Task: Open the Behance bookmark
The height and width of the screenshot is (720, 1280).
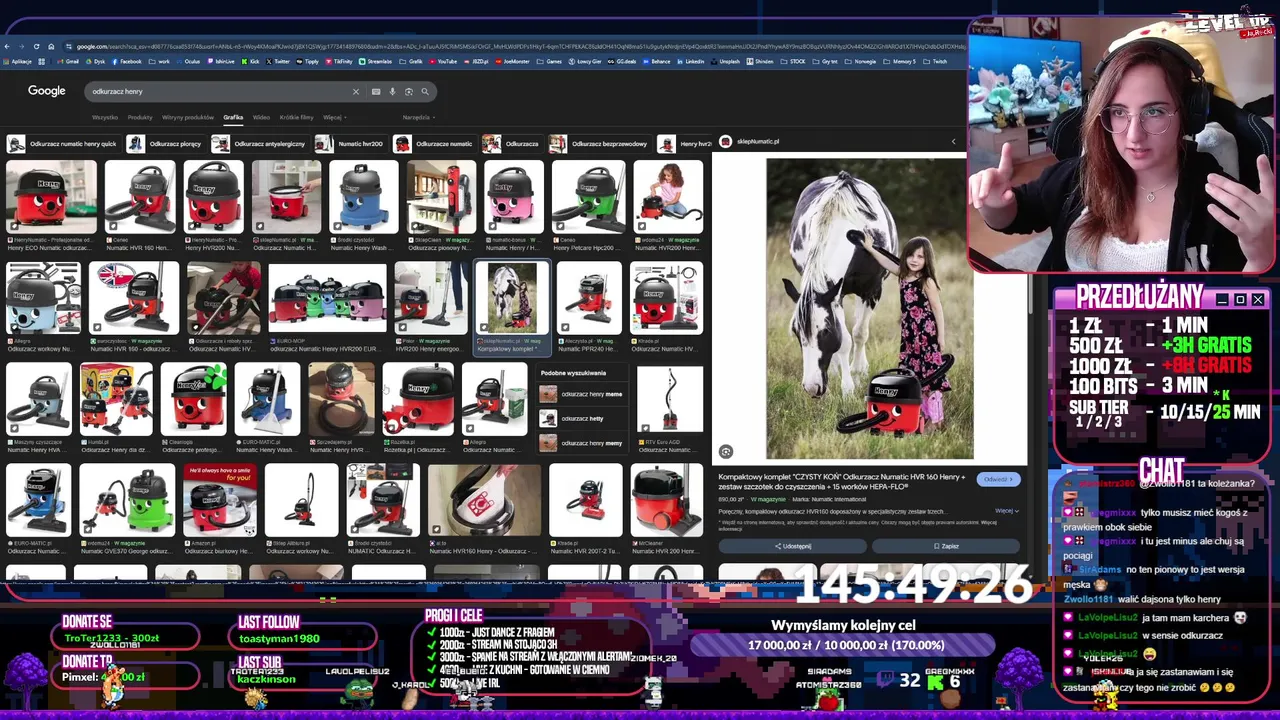Action: point(656,61)
